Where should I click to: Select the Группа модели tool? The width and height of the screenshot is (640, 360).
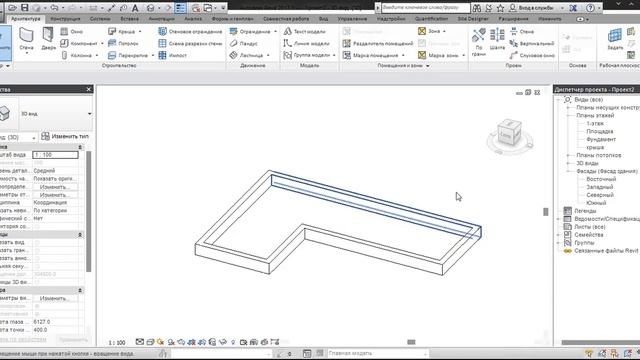307,55
